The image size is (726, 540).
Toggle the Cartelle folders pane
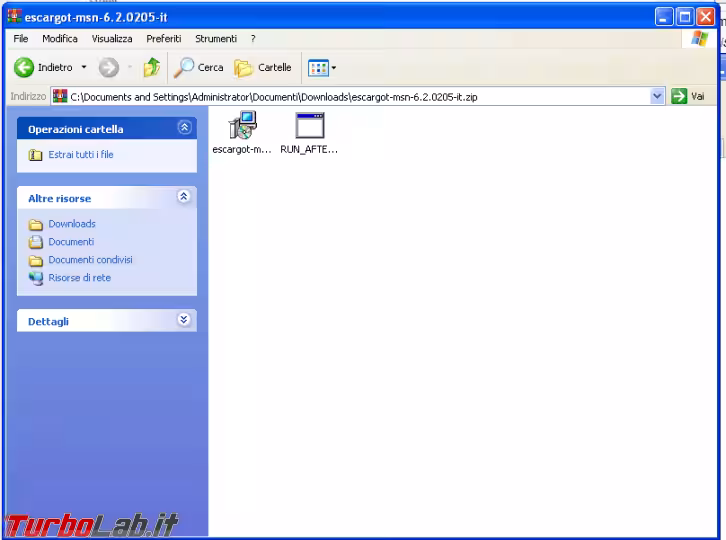(263, 68)
